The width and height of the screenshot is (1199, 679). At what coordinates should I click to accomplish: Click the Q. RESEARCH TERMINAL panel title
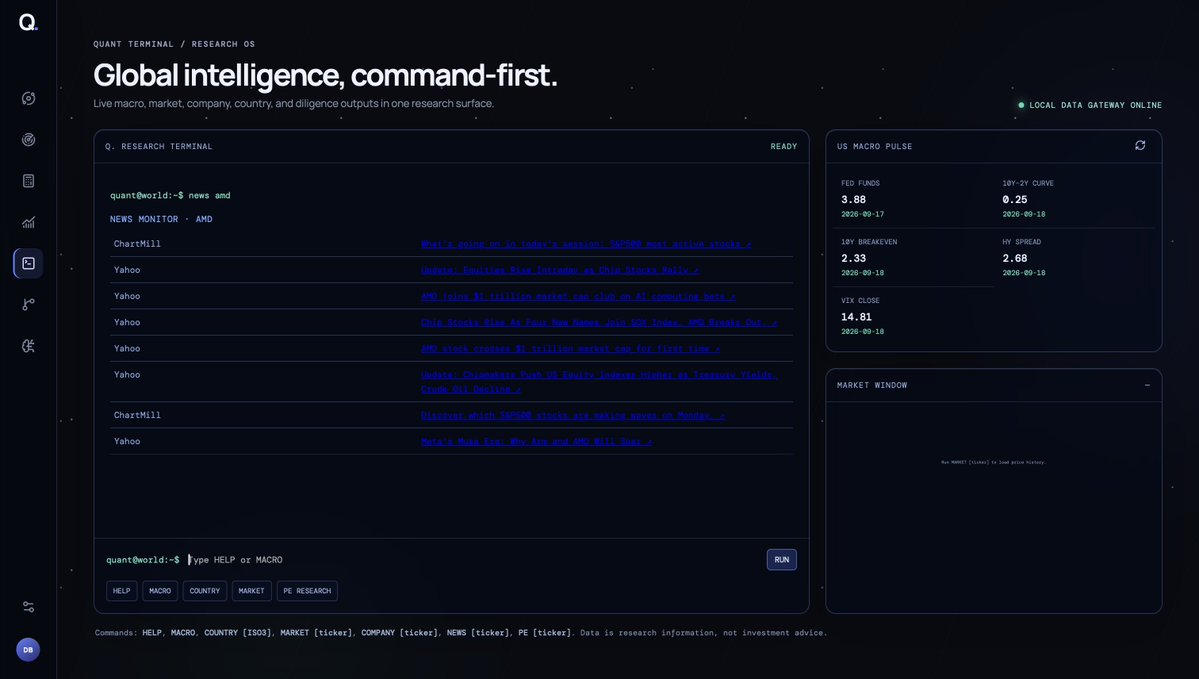(159, 146)
